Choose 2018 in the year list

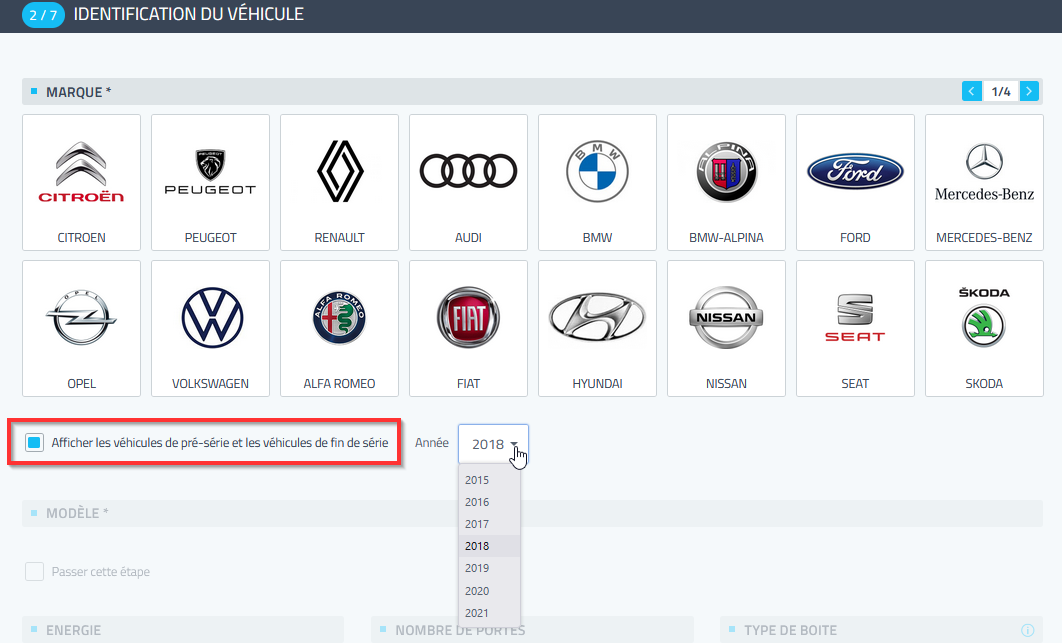[x=489, y=546]
